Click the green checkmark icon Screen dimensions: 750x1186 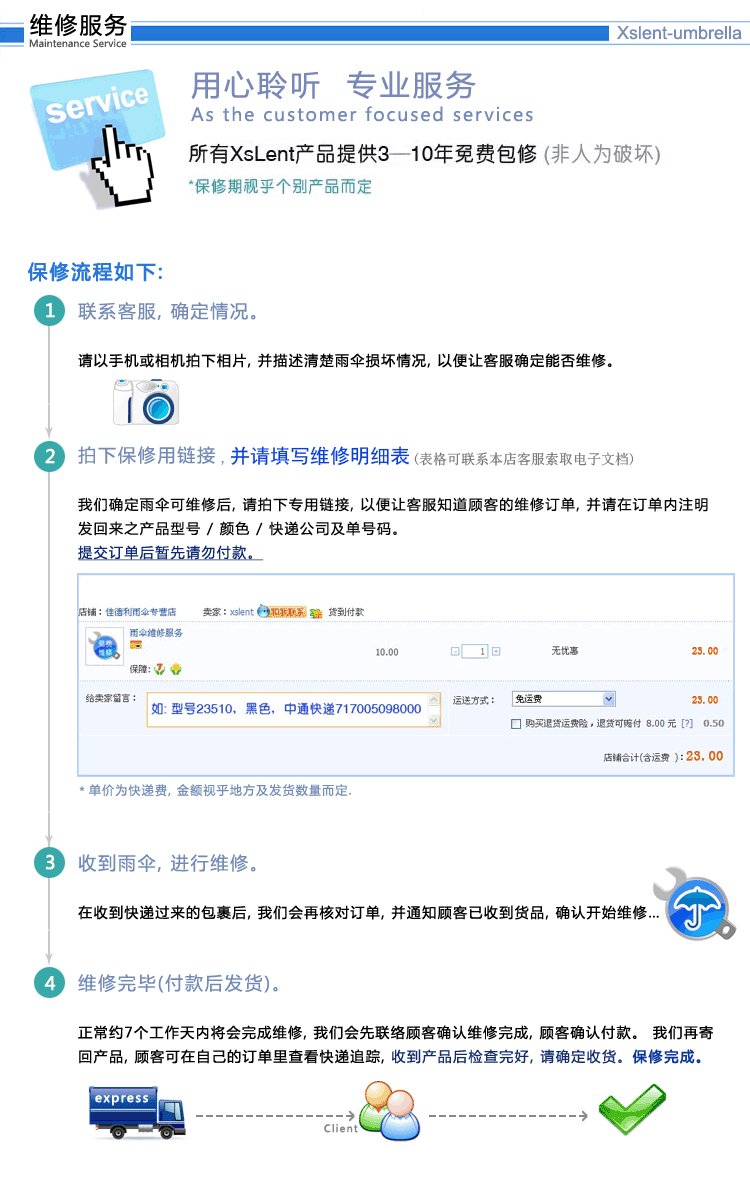632,1109
